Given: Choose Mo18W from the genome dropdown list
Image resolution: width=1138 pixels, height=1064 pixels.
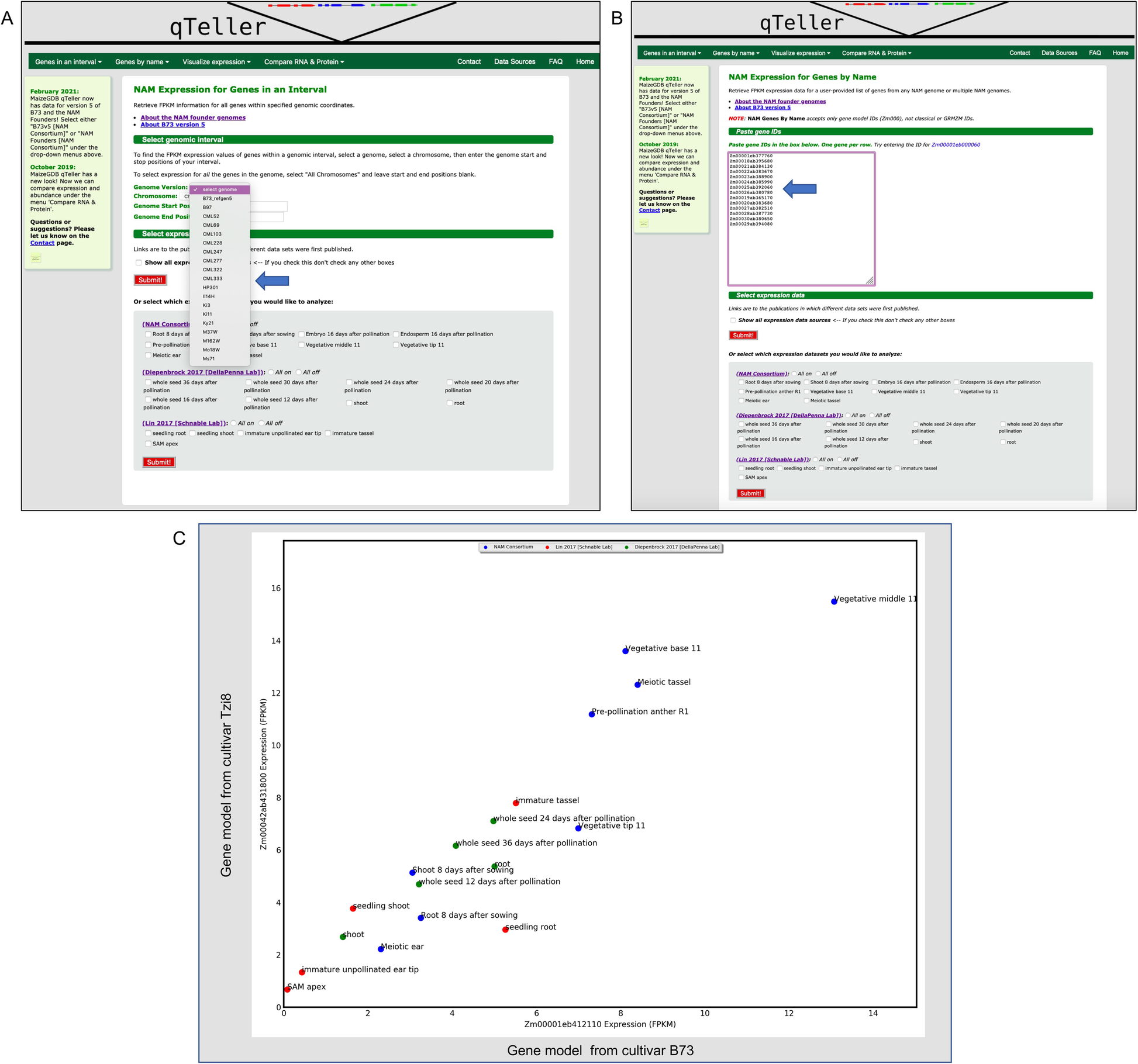Looking at the screenshot, I should [220, 350].
